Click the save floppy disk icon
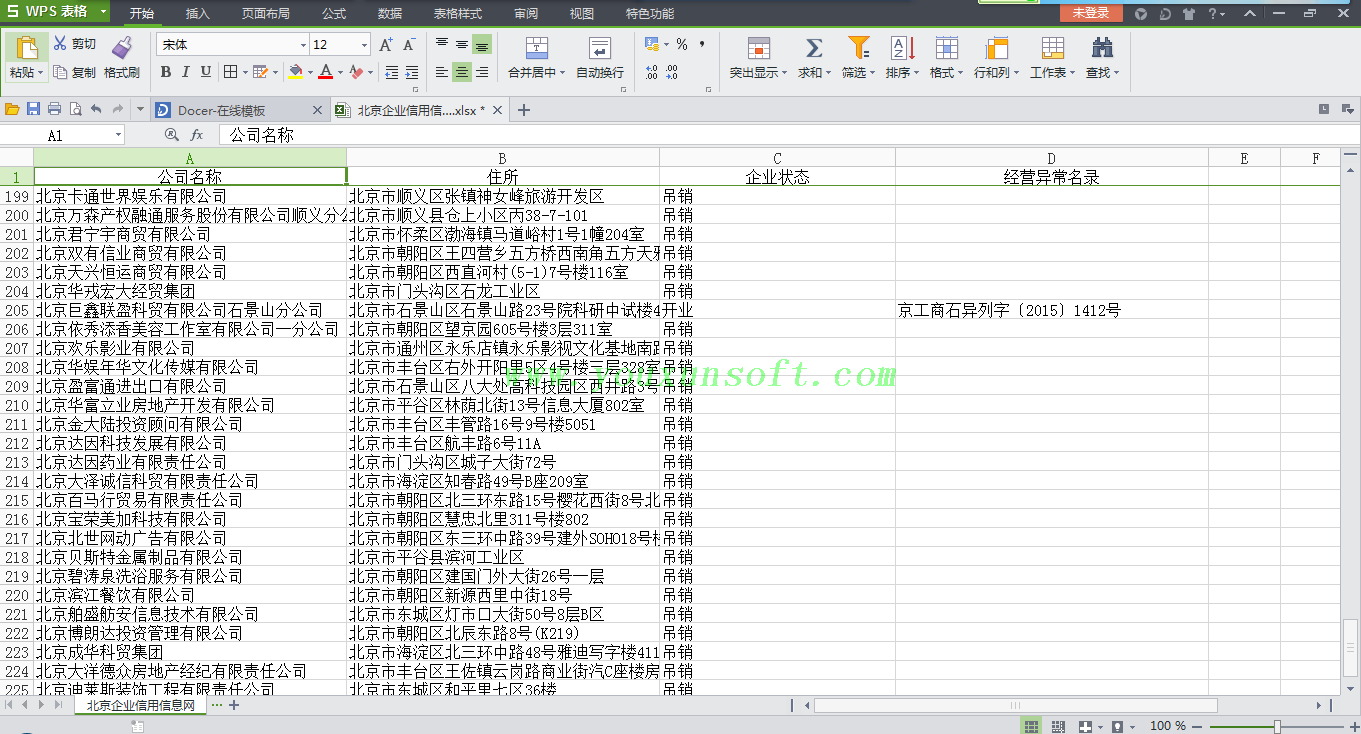Viewport: 1361px width, 734px height. coord(33,109)
